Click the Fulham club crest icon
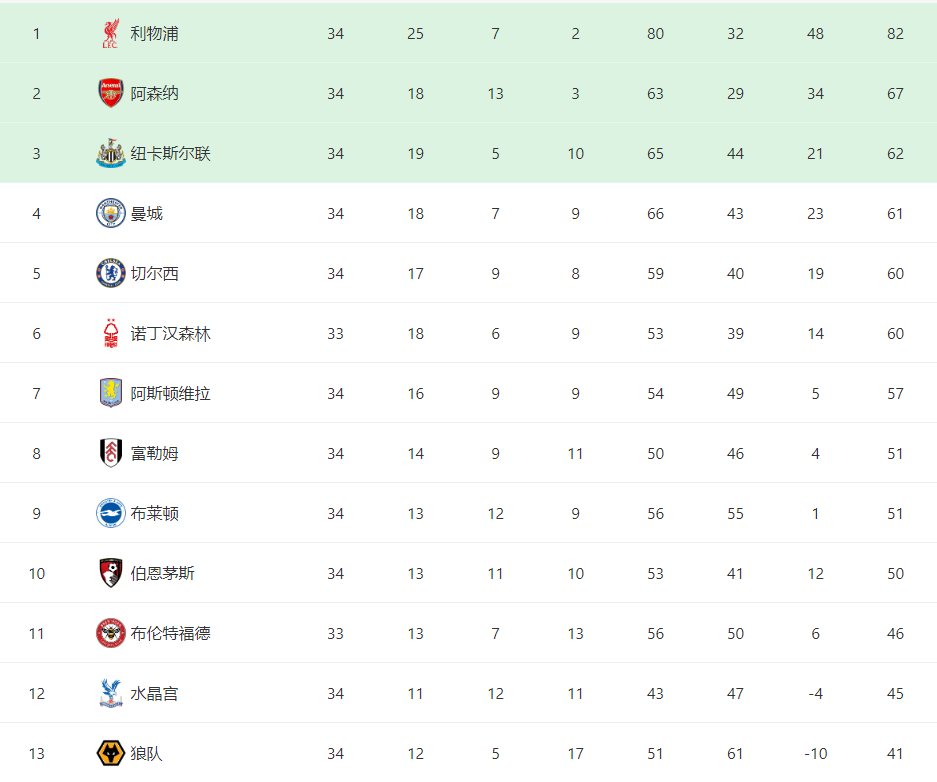937x782 pixels. click(x=111, y=453)
